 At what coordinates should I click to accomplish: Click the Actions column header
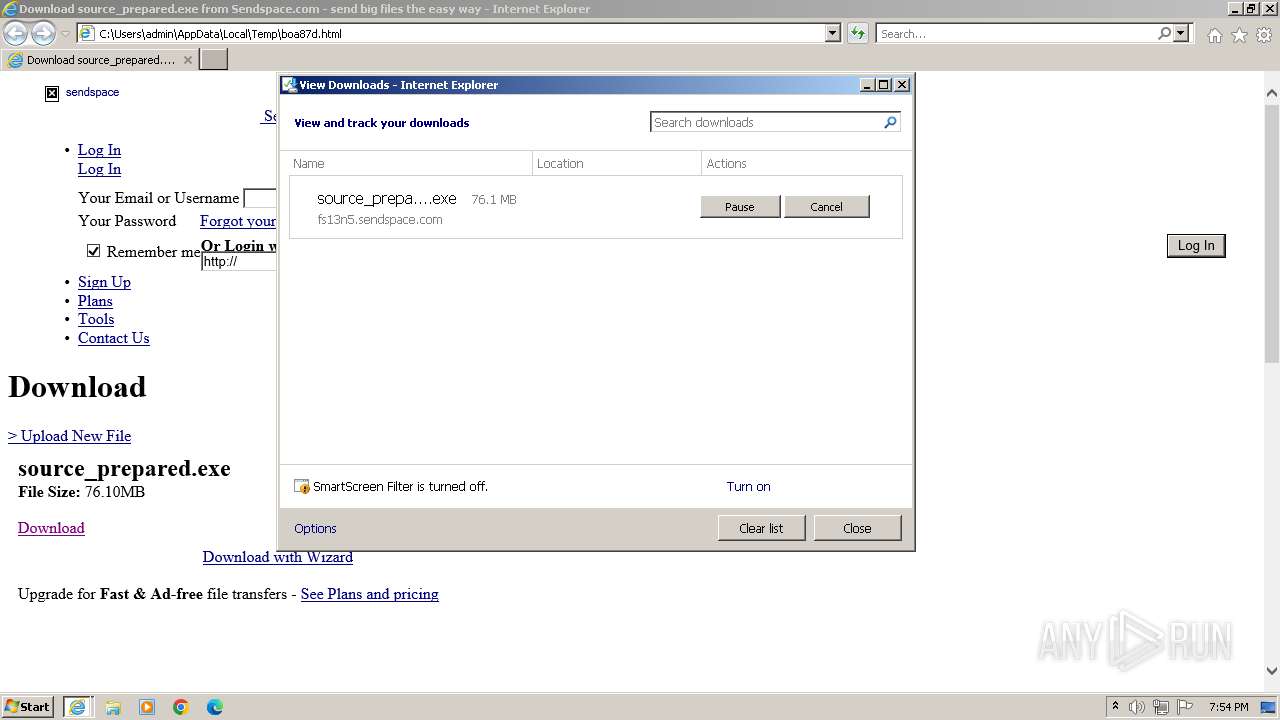click(x=801, y=163)
